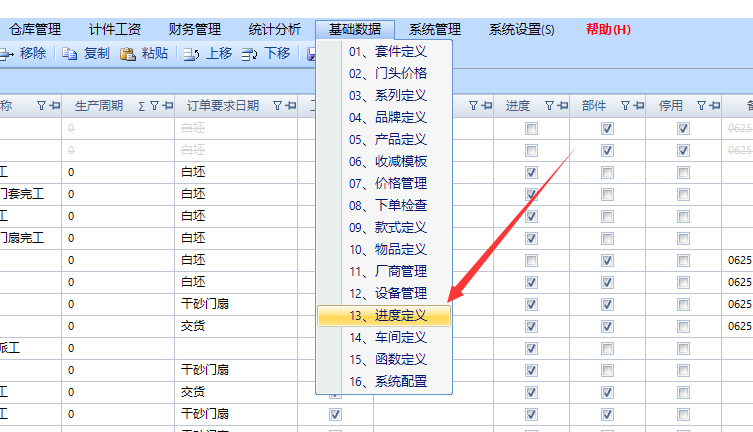The height and width of the screenshot is (432, 753).
Task: Click filter icon in 部件 column header
Action: click(x=625, y=105)
